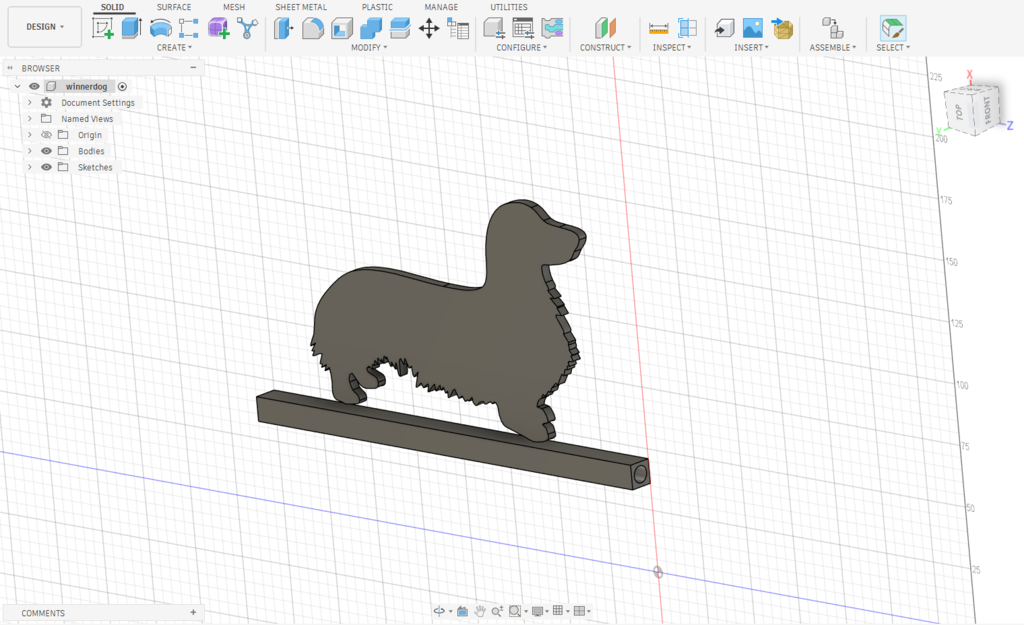The height and width of the screenshot is (625, 1024).
Task: Open the configuration table icon
Action: [x=522, y=28]
